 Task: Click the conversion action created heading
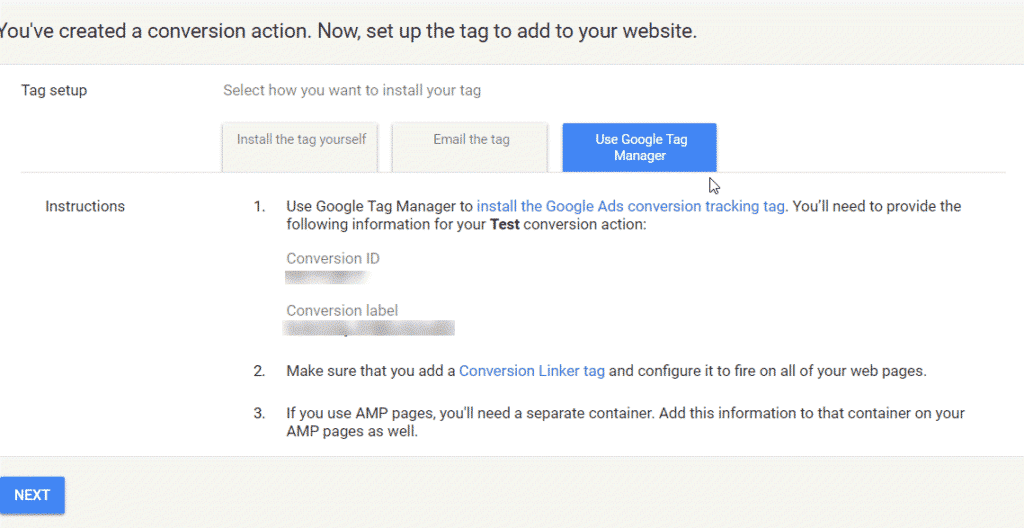coord(348,31)
